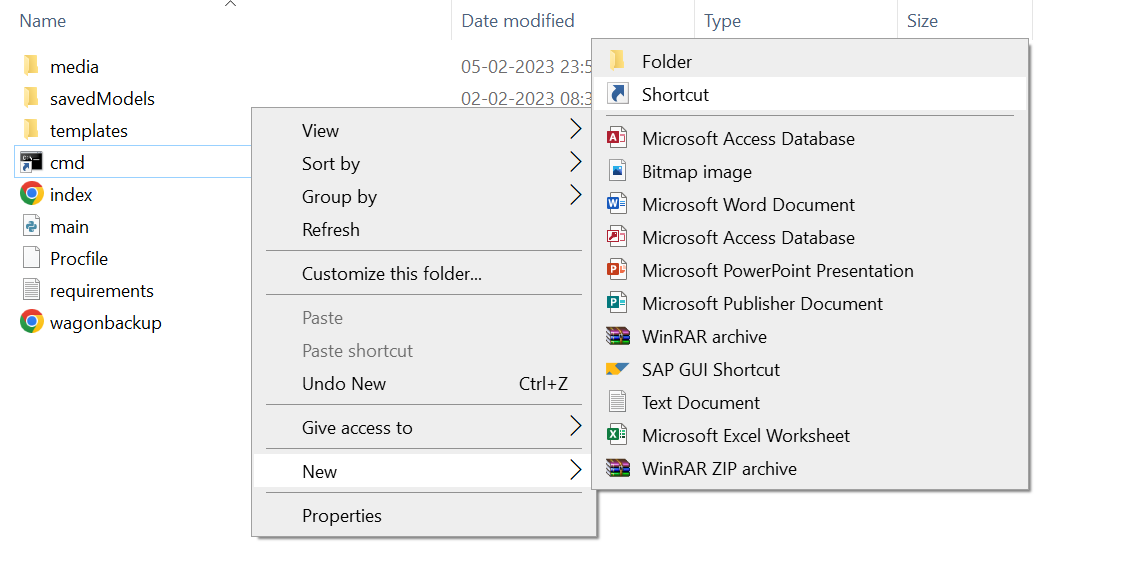Click the SAP GUI Shortcut icon
Screen dimensions: 1143x584
click(617, 369)
